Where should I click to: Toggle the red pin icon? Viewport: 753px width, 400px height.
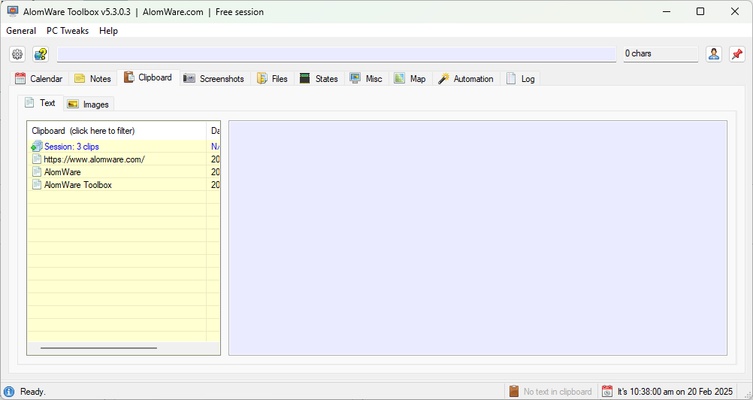point(737,54)
